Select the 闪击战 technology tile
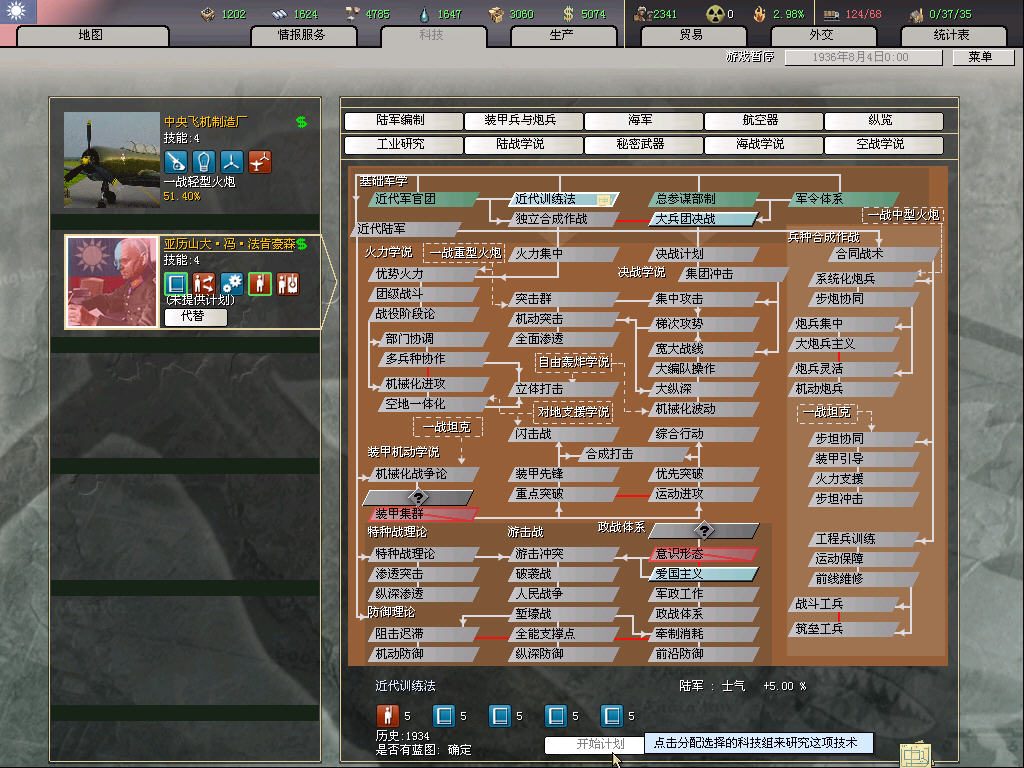 pos(563,434)
